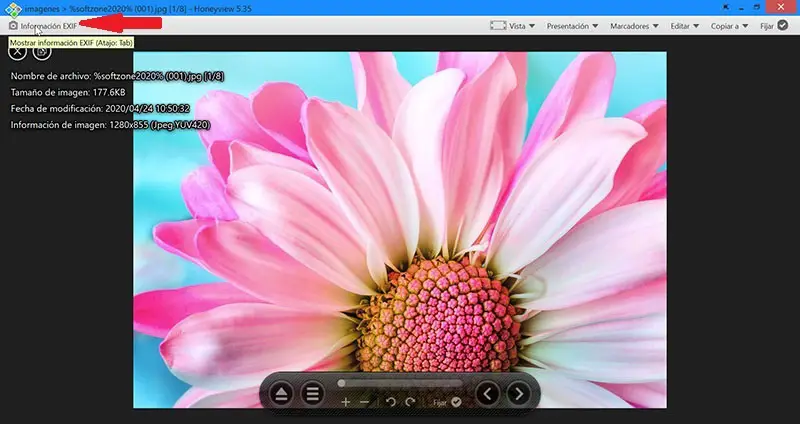Rotate image counterclockwise

point(391,402)
